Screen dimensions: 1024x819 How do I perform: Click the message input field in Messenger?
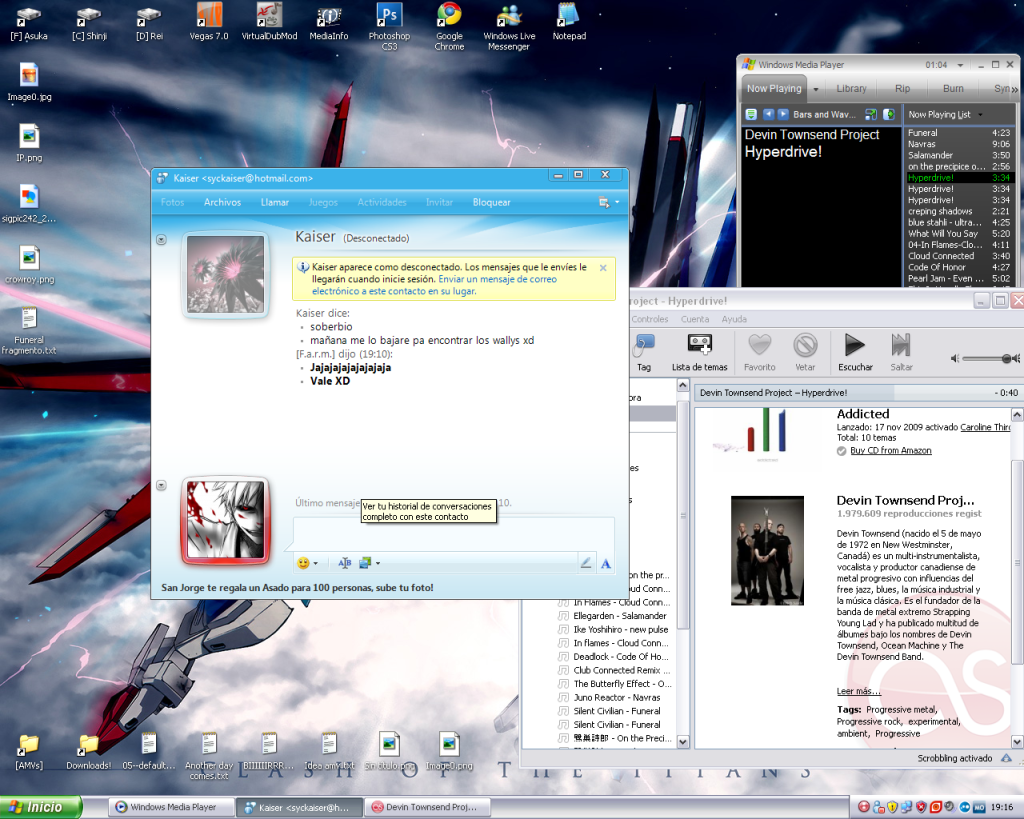click(x=454, y=534)
